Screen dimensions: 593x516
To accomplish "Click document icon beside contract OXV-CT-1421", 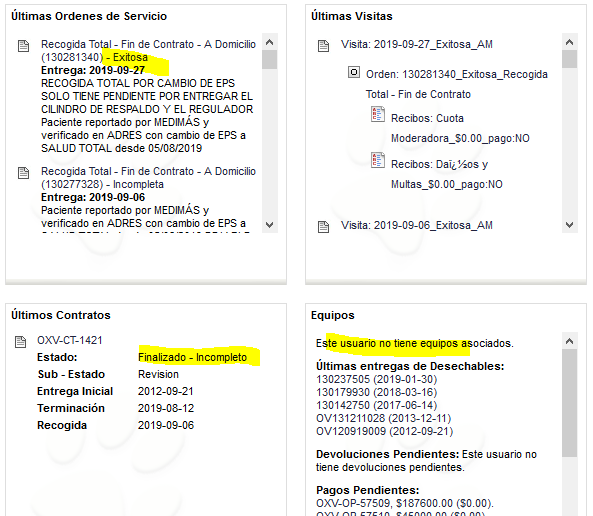I will click(x=20, y=342).
